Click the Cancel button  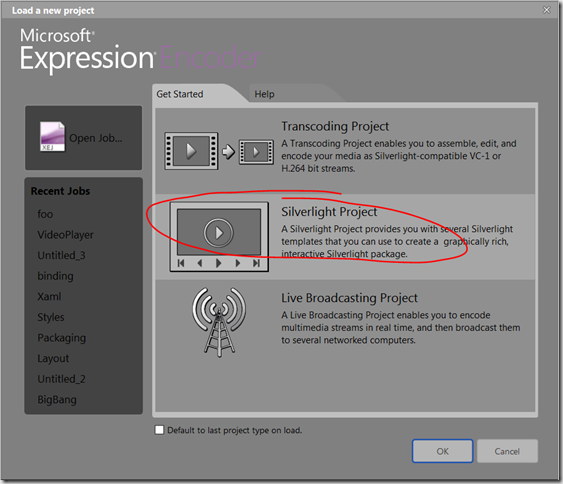tap(507, 451)
